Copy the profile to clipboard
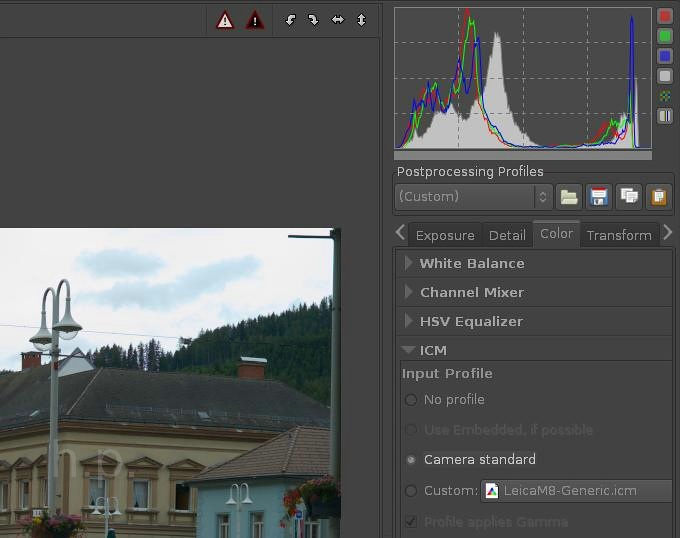This screenshot has height=538, width=680. pyautogui.click(x=628, y=196)
